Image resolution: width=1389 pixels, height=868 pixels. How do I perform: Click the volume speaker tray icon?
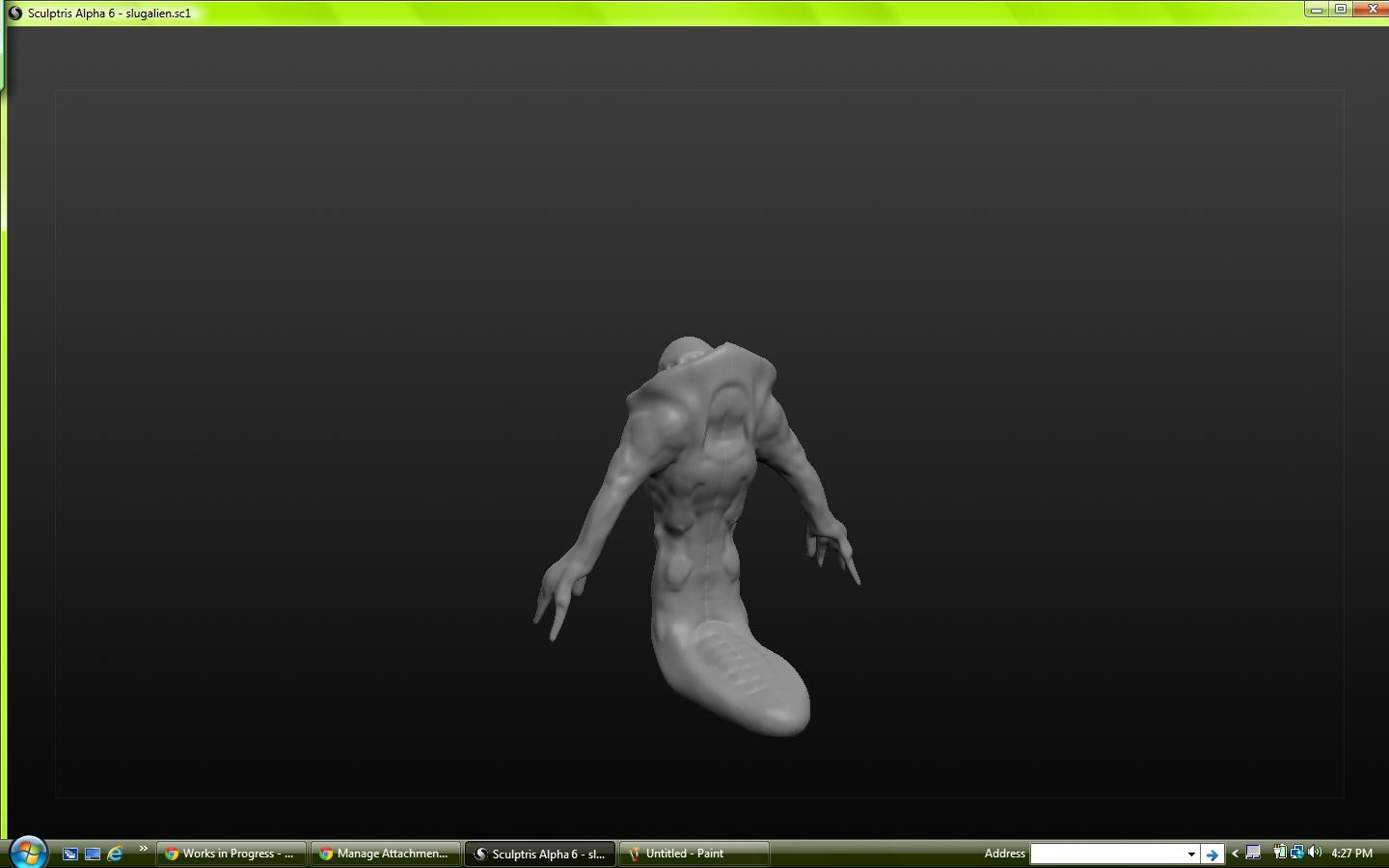[1314, 853]
